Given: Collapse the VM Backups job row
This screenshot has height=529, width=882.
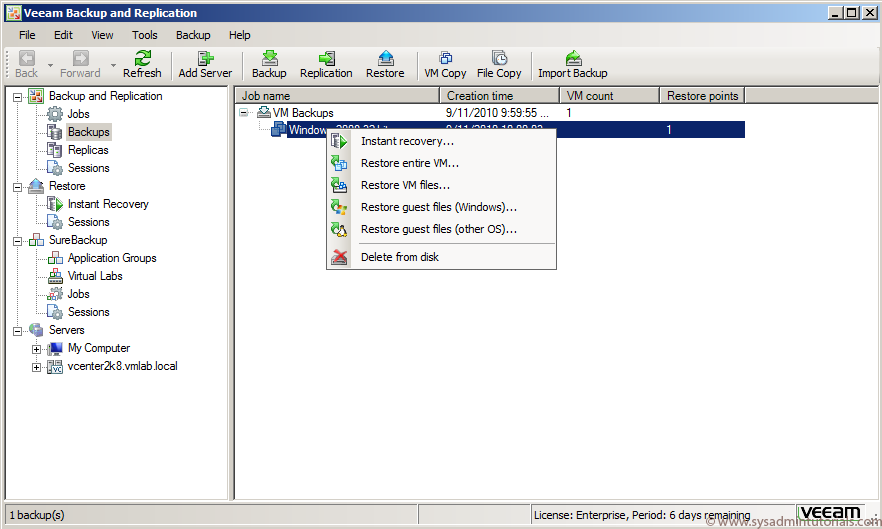Looking at the screenshot, I should 245,113.
